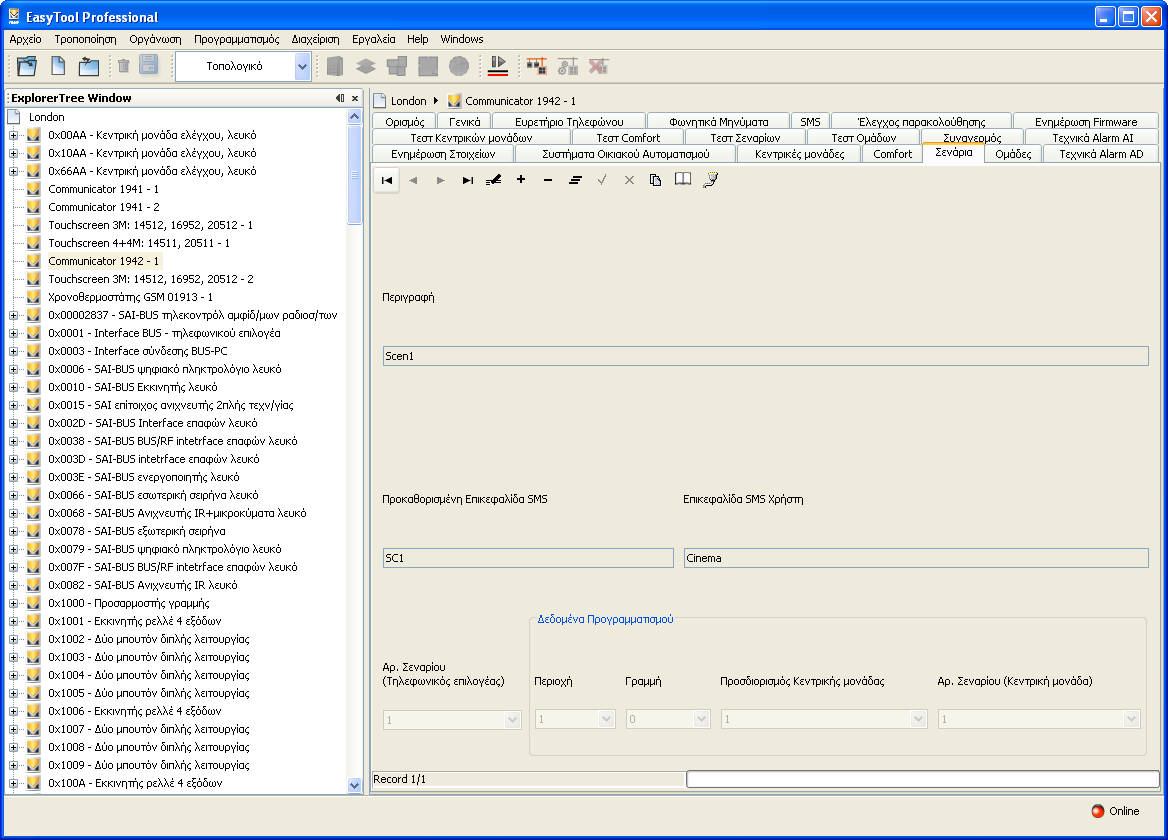The width and height of the screenshot is (1168, 840).
Task: Open the Αρ. Σεναρίου (Τηλεφωνικός επιλογέας) dropdown
Action: pos(512,719)
